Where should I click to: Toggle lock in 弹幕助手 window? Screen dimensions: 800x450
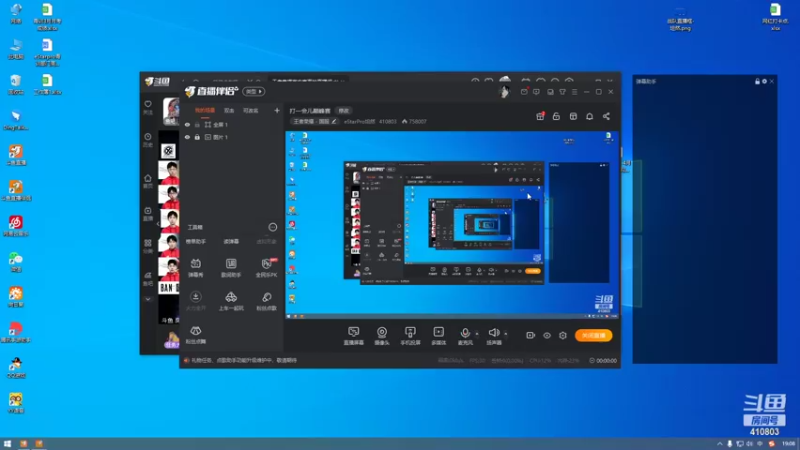tap(758, 82)
